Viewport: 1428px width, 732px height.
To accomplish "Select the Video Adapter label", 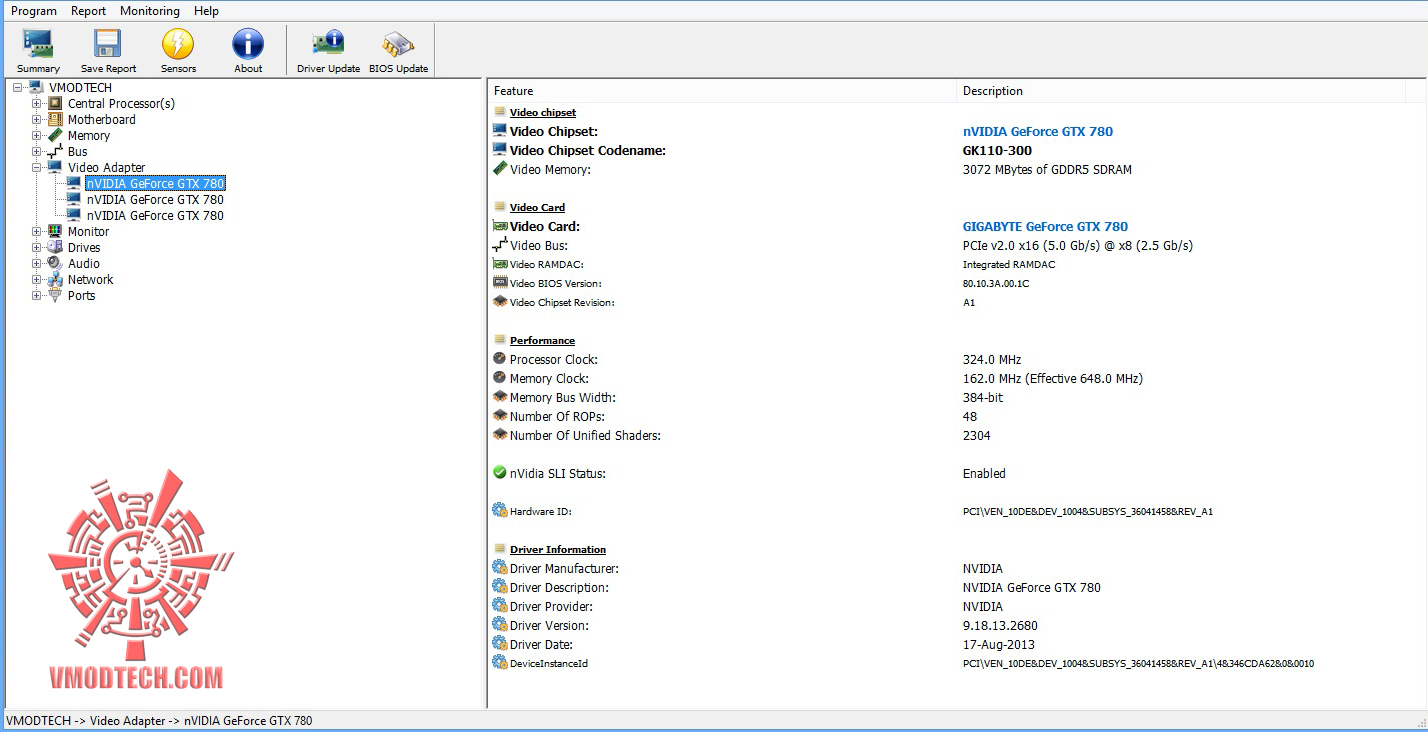I will pyautogui.click(x=107, y=167).
